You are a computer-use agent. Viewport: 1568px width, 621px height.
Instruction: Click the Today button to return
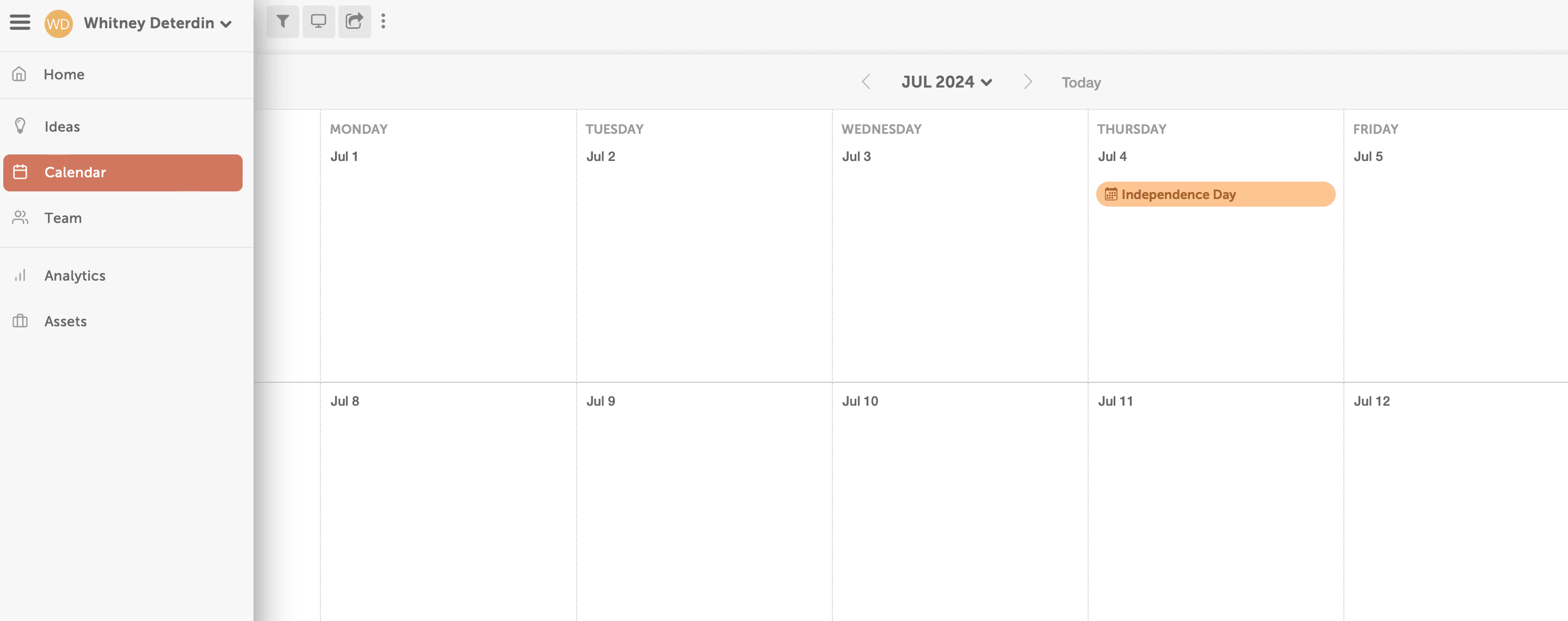[x=1080, y=82]
